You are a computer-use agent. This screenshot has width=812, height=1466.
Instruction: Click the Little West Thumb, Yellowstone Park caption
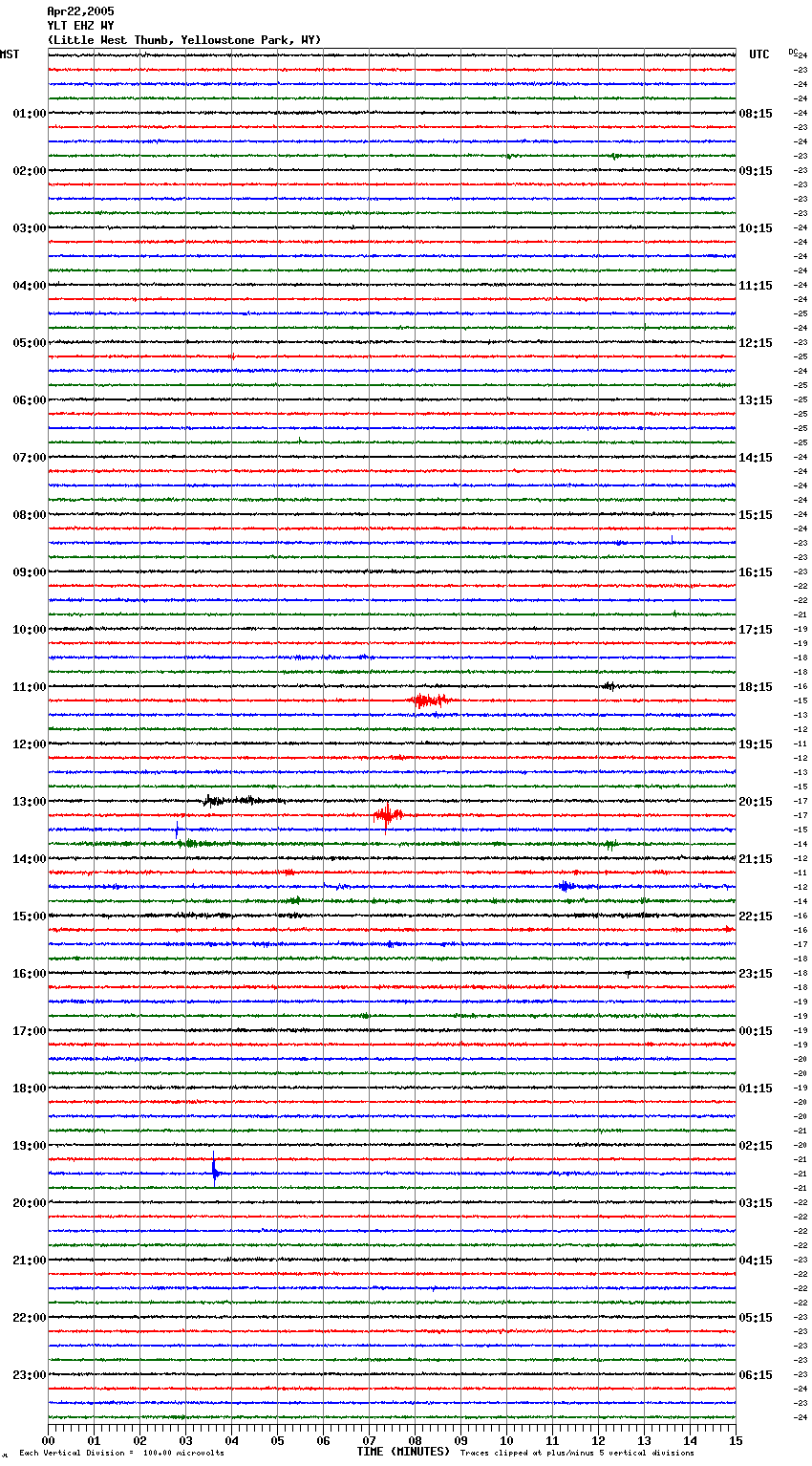184,40
